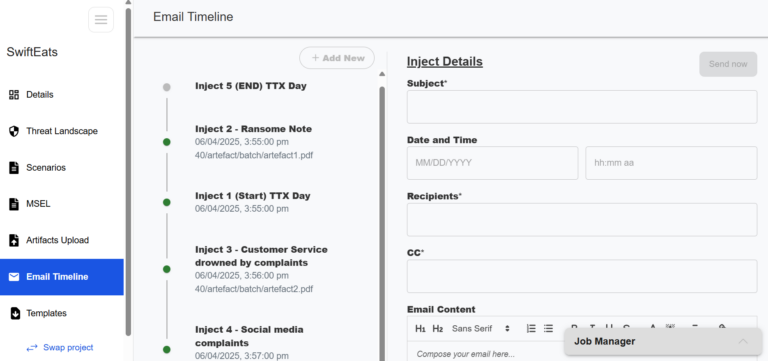
Task: Select Inject 5 (END) grey timeline marker
Action: 167,87
